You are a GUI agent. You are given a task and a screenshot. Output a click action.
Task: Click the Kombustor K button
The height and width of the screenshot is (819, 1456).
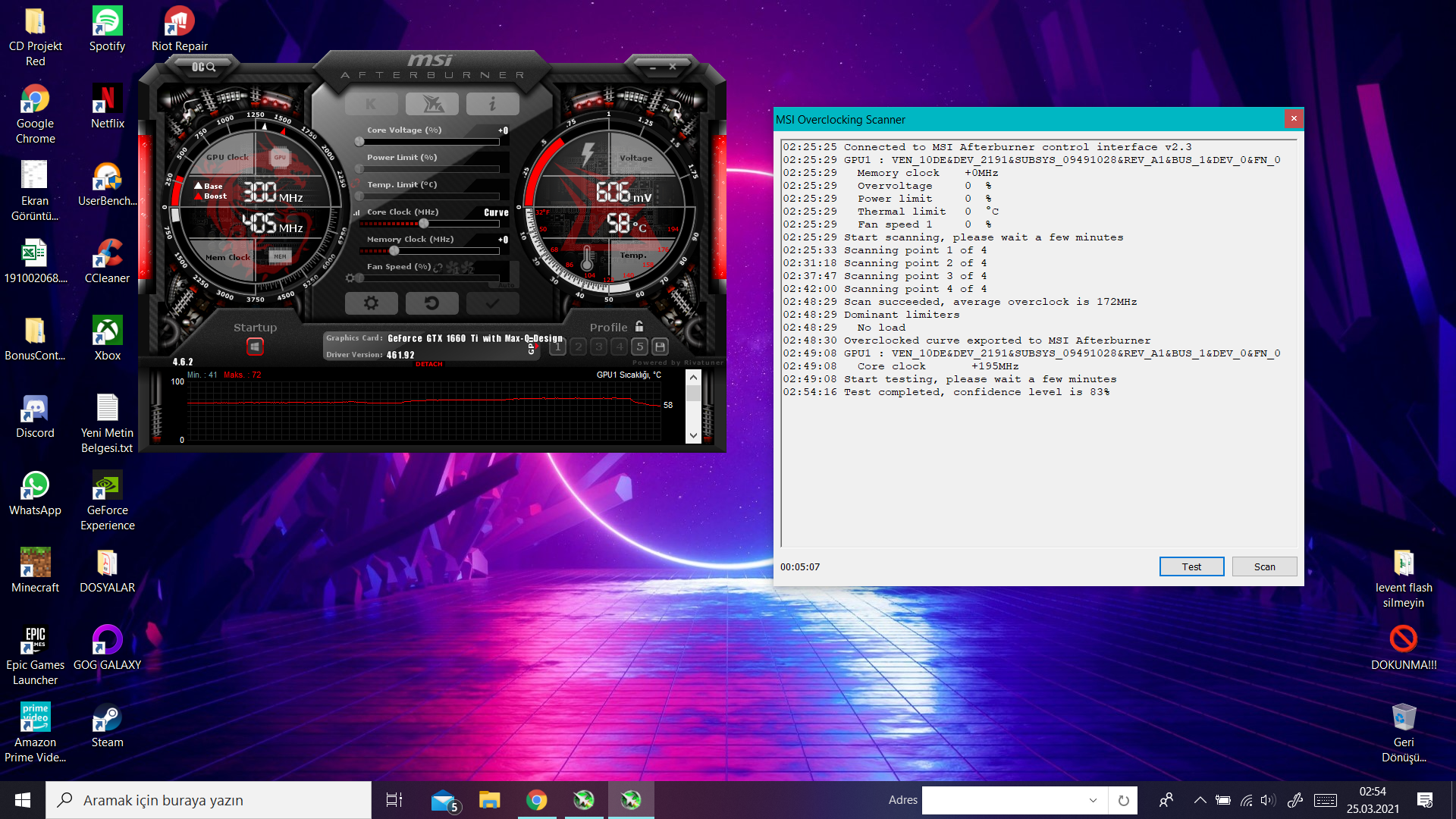[371, 104]
